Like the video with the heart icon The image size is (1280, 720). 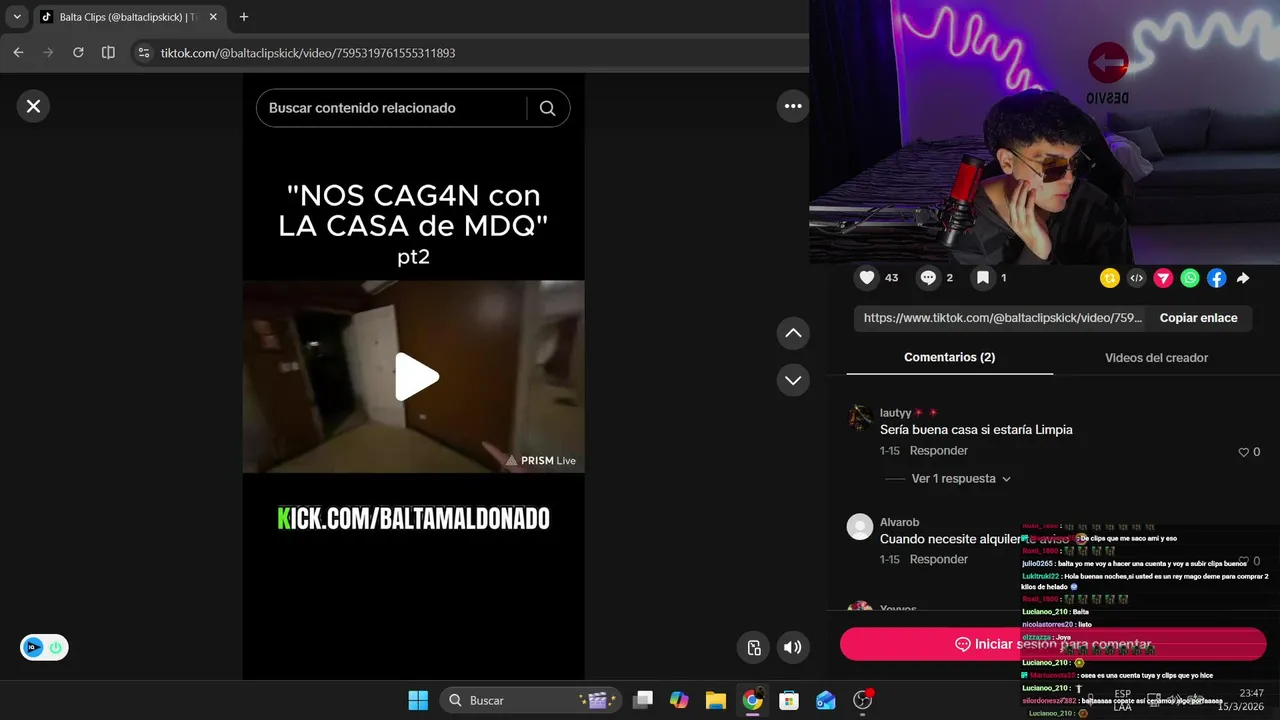pyautogui.click(x=867, y=278)
